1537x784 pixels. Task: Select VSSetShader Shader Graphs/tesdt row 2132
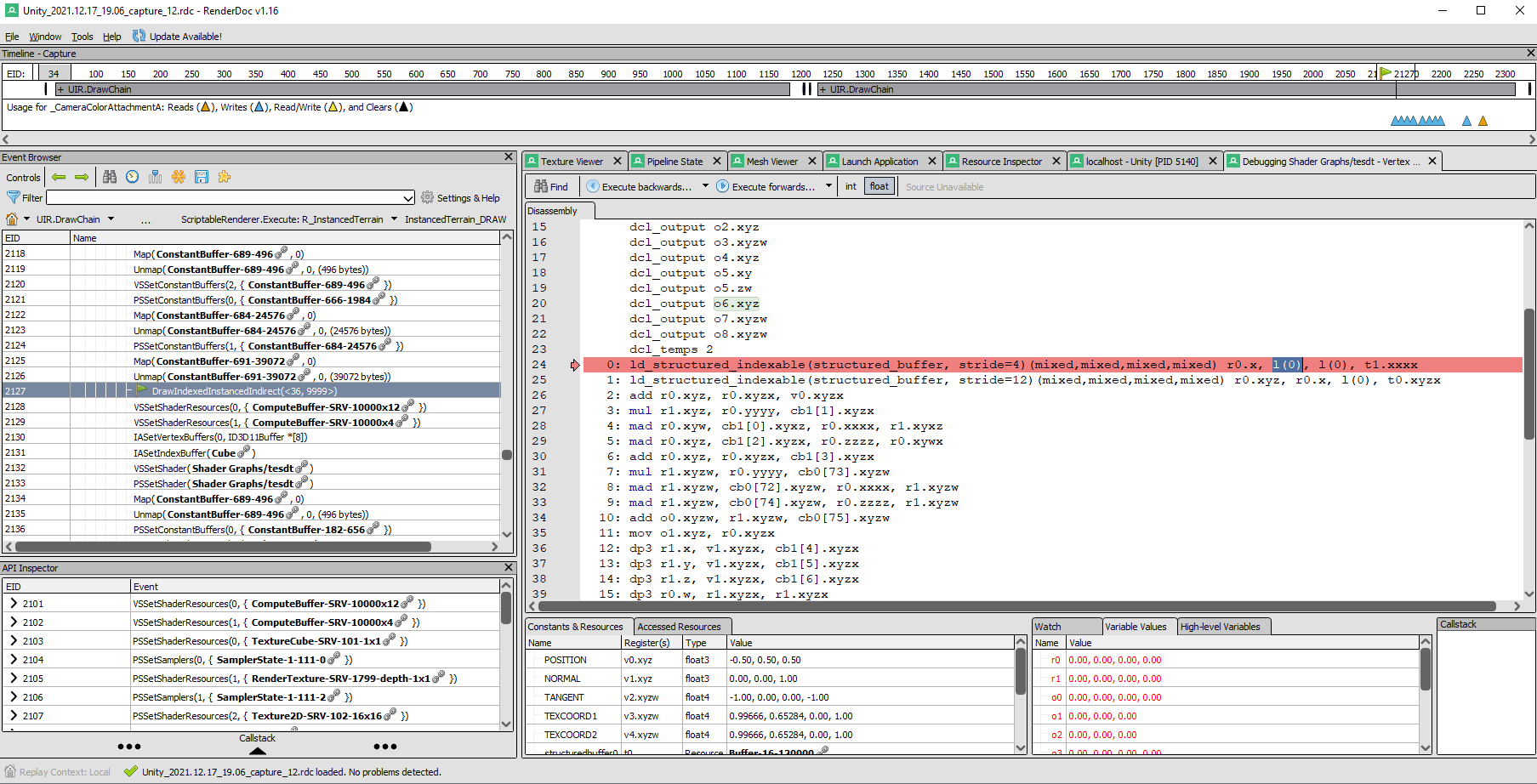pos(251,468)
